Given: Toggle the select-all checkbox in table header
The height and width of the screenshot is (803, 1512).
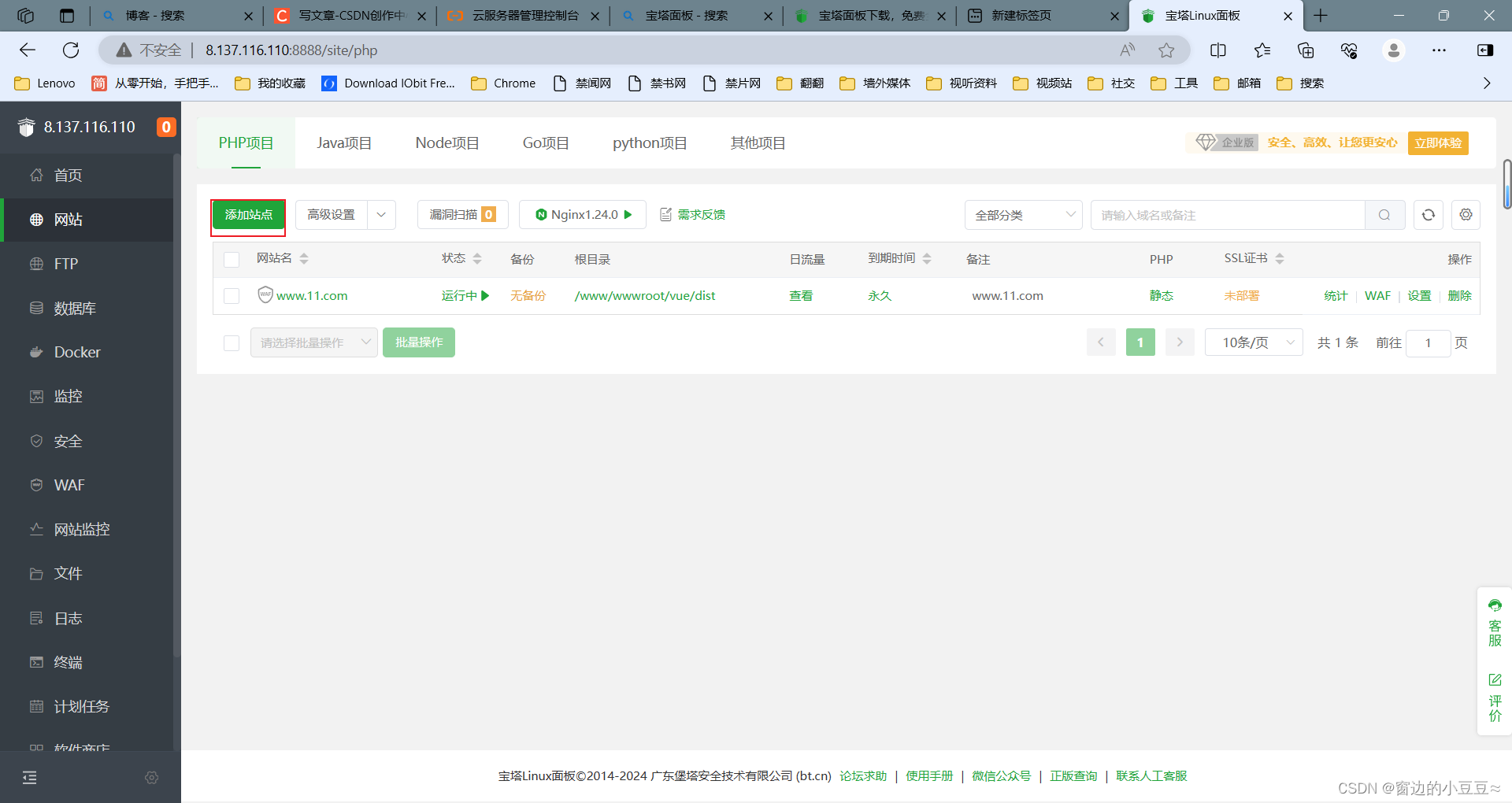Looking at the screenshot, I should click(x=232, y=259).
